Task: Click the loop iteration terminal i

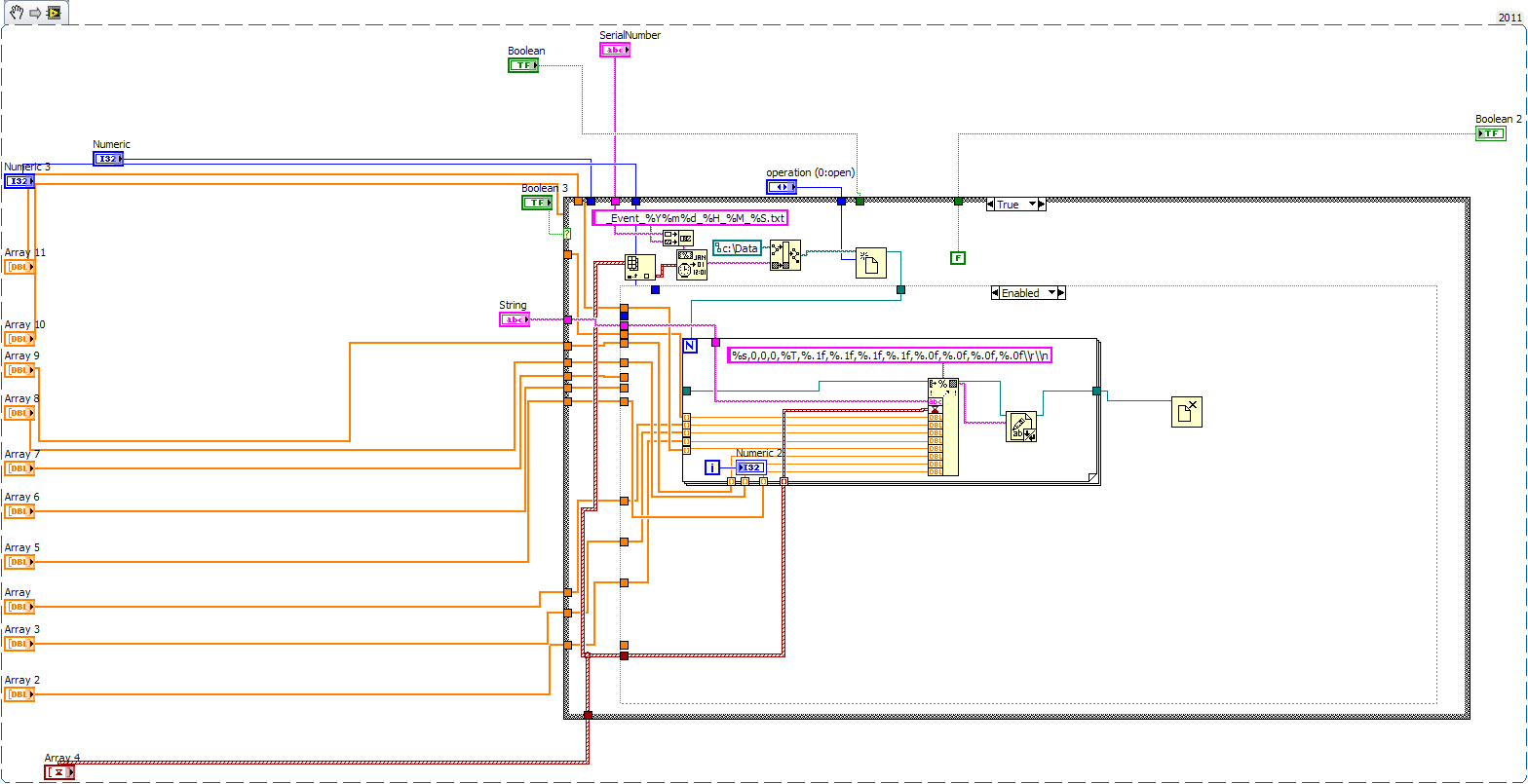Action: click(712, 467)
